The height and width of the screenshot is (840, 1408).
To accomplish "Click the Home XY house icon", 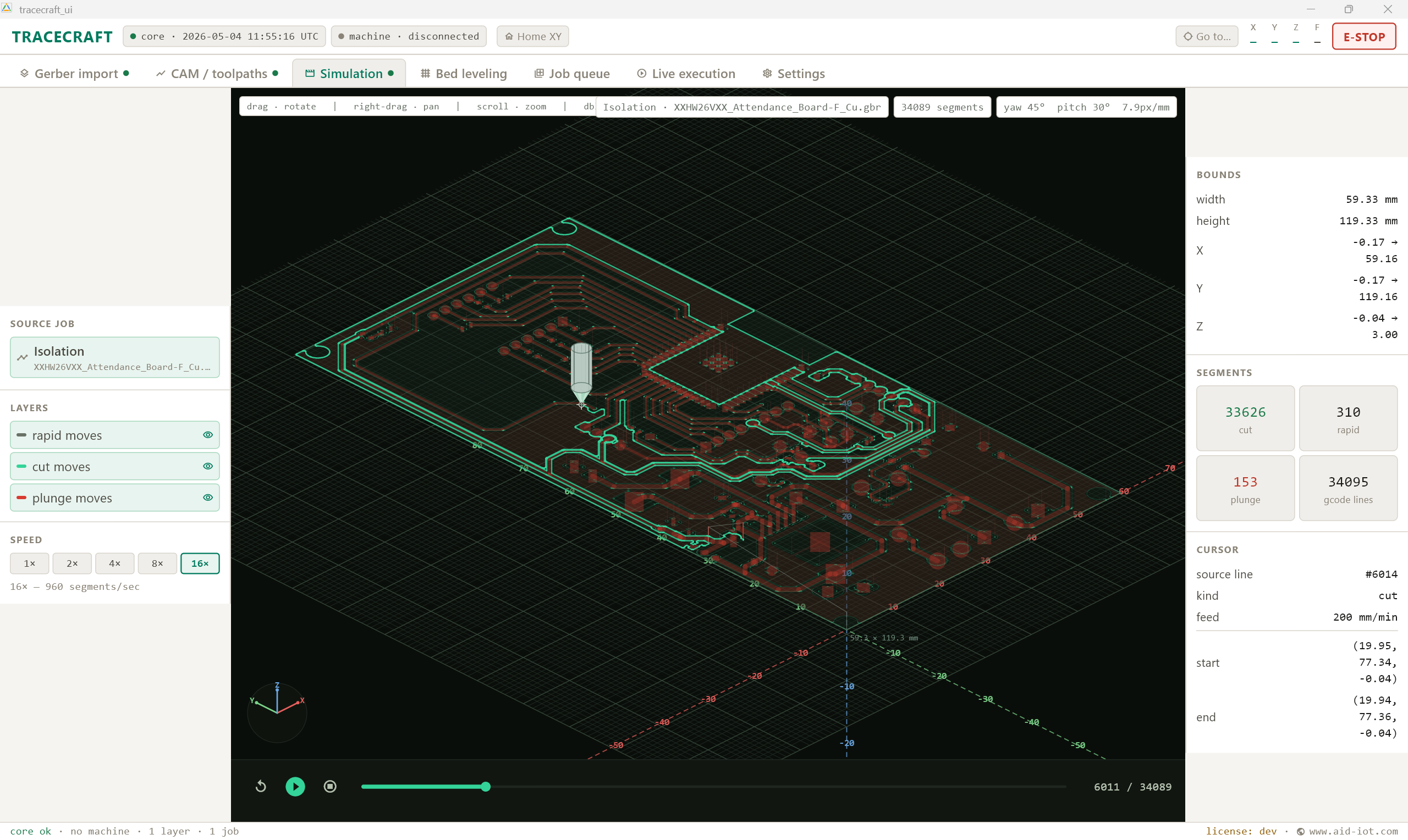I will 509,36.
